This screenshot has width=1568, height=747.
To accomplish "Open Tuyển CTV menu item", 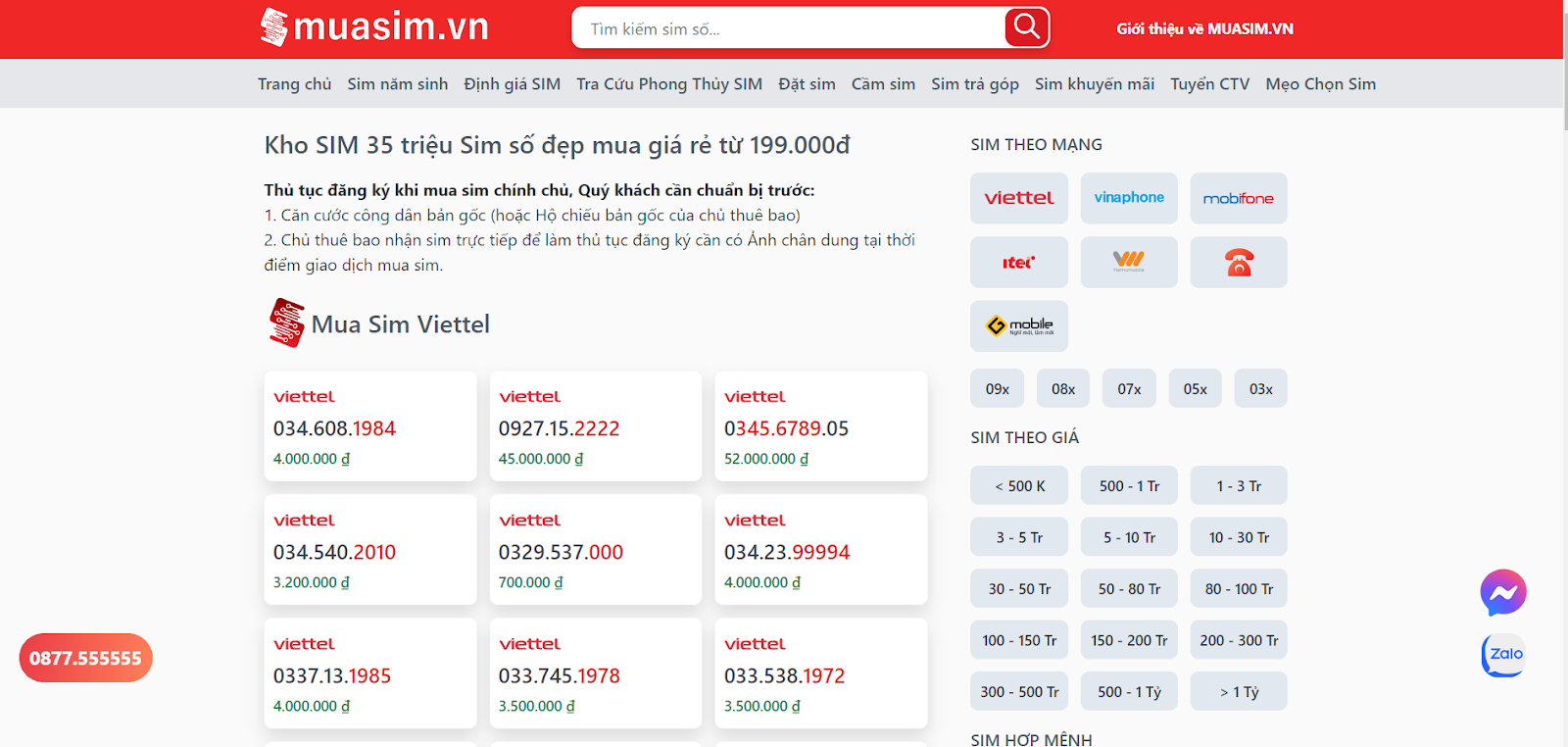I will pos(1210,84).
